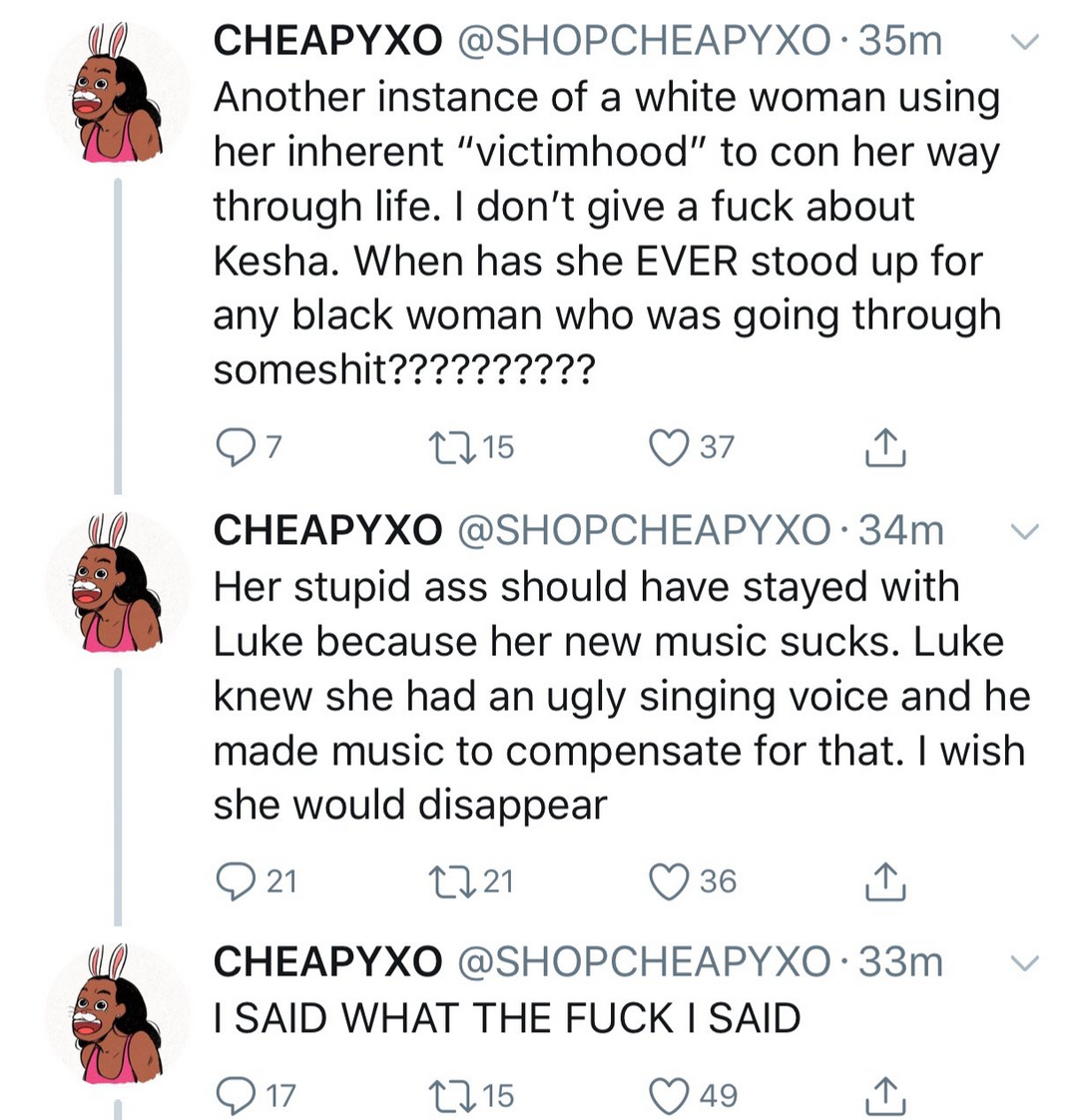This screenshot has height=1120, width=1086.
Task: Open the @SHOPCHEAPYXO handle on the 34m tweet
Action: click(643, 530)
